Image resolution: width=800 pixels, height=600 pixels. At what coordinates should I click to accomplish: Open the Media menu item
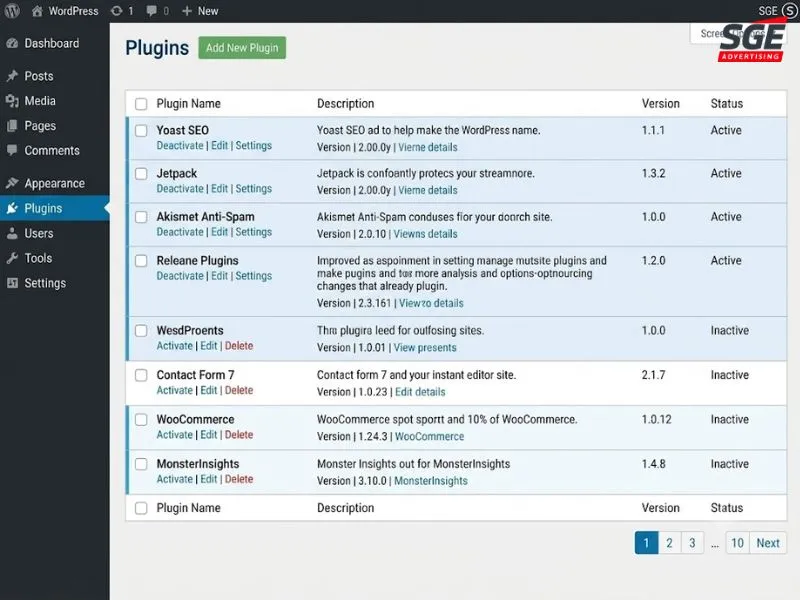pyautogui.click(x=55, y=101)
